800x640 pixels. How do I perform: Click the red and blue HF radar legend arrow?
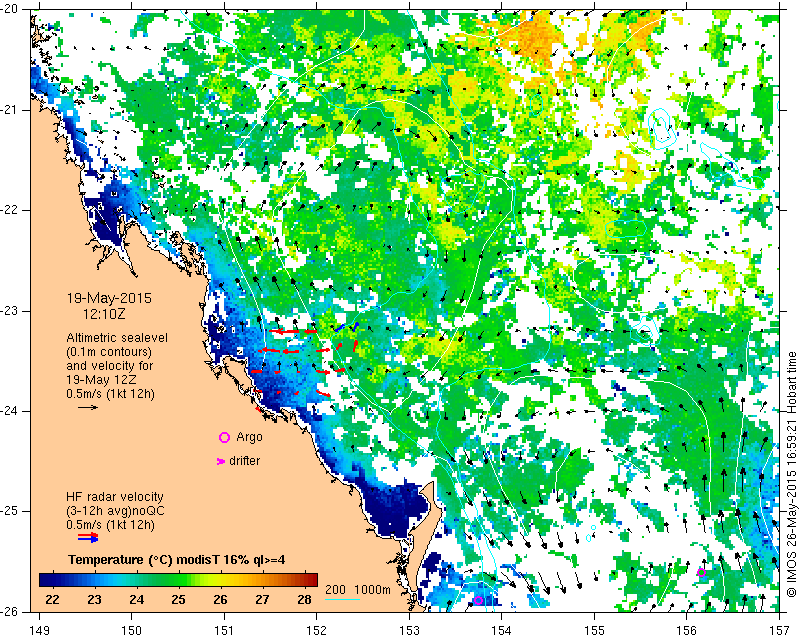click(88, 537)
